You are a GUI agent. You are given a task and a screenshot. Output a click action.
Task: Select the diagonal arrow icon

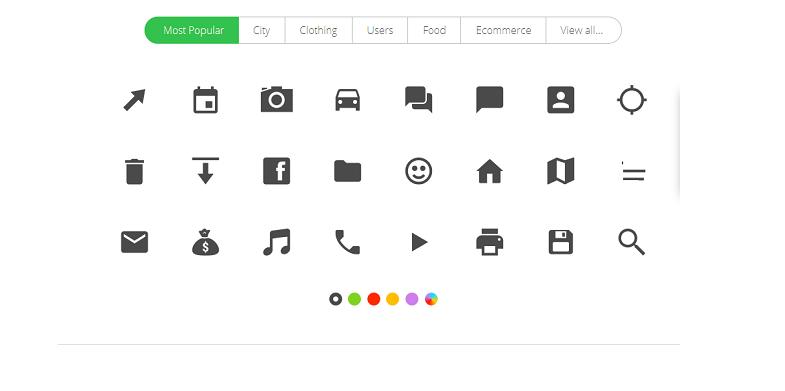click(134, 100)
